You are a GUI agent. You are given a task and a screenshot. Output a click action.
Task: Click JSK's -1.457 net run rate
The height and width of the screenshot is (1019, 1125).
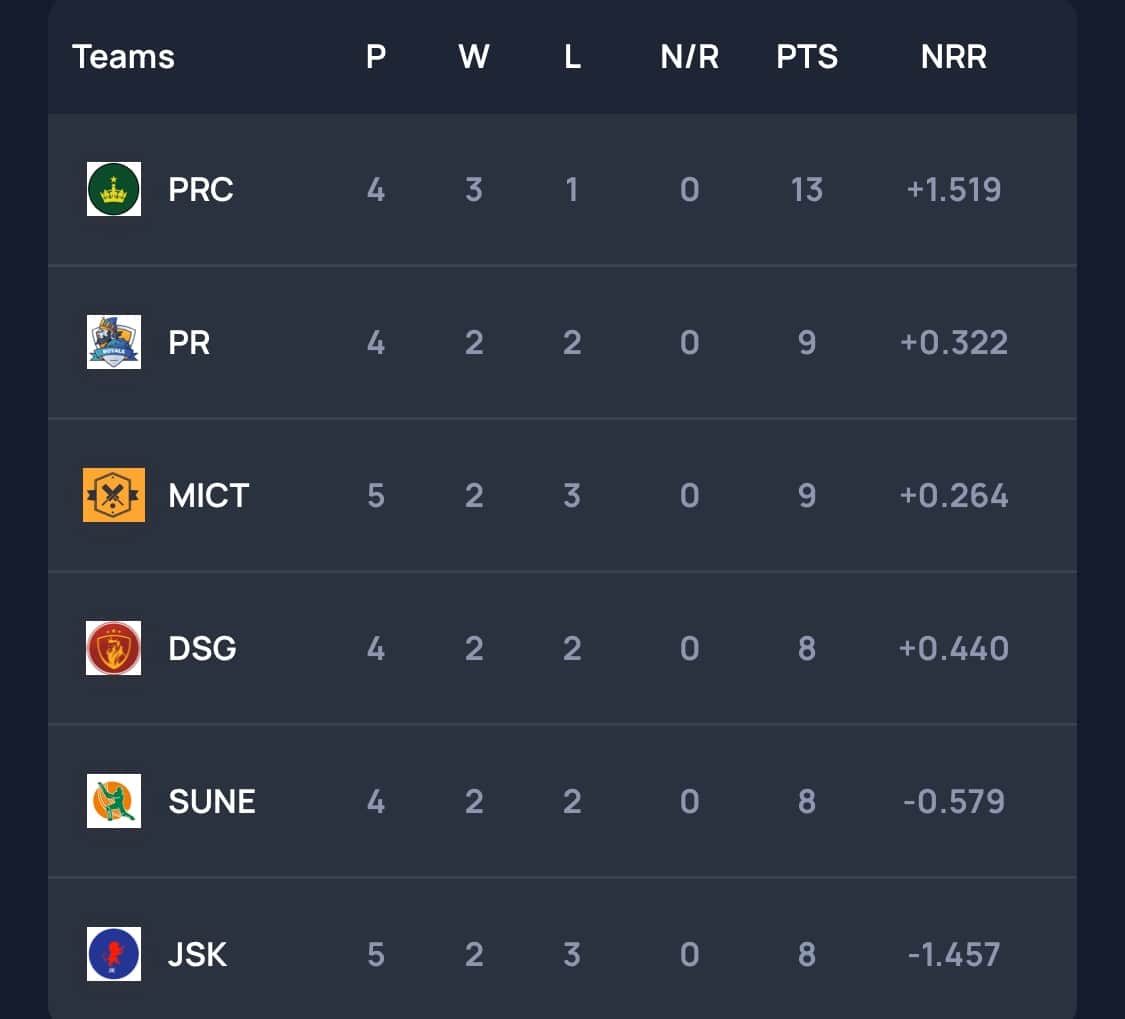tap(954, 954)
